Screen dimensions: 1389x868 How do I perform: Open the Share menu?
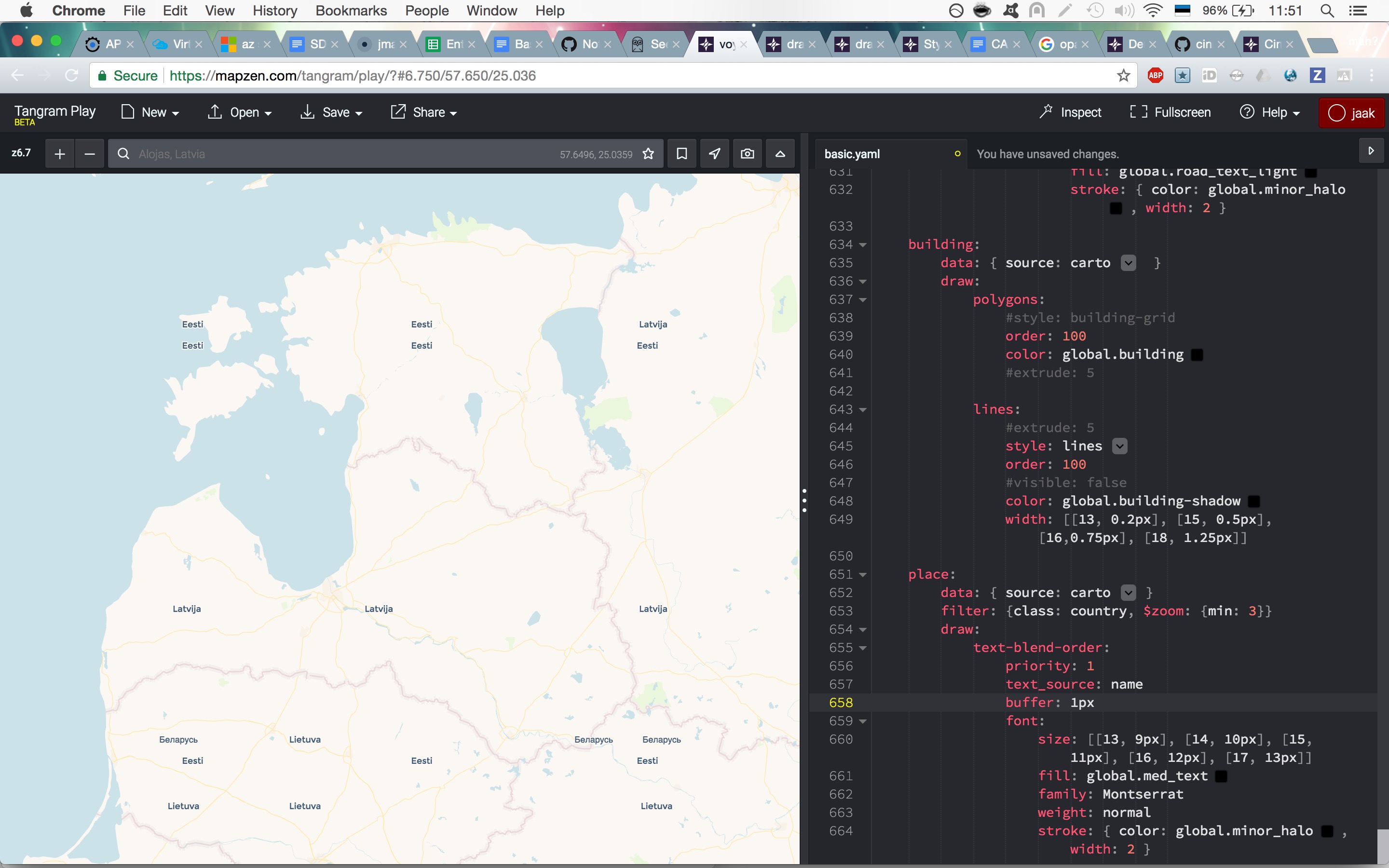[x=424, y=112]
